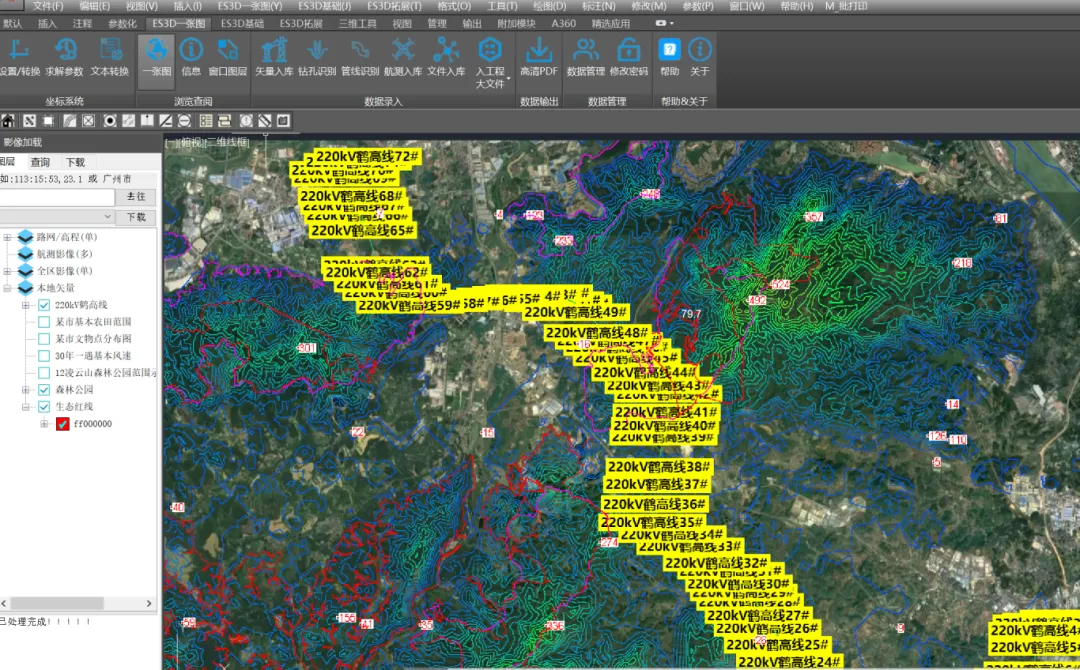Screen dimensions: 1080x670
Task: Click the 数据录入 panel title
Action: point(383,101)
